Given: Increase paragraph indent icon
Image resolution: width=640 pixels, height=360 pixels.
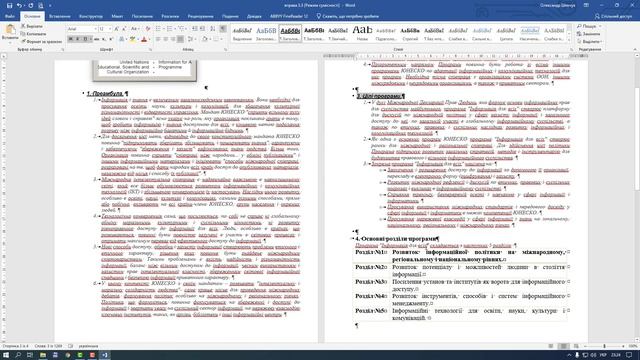Looking at the screenshot, I should click(202, 29).
